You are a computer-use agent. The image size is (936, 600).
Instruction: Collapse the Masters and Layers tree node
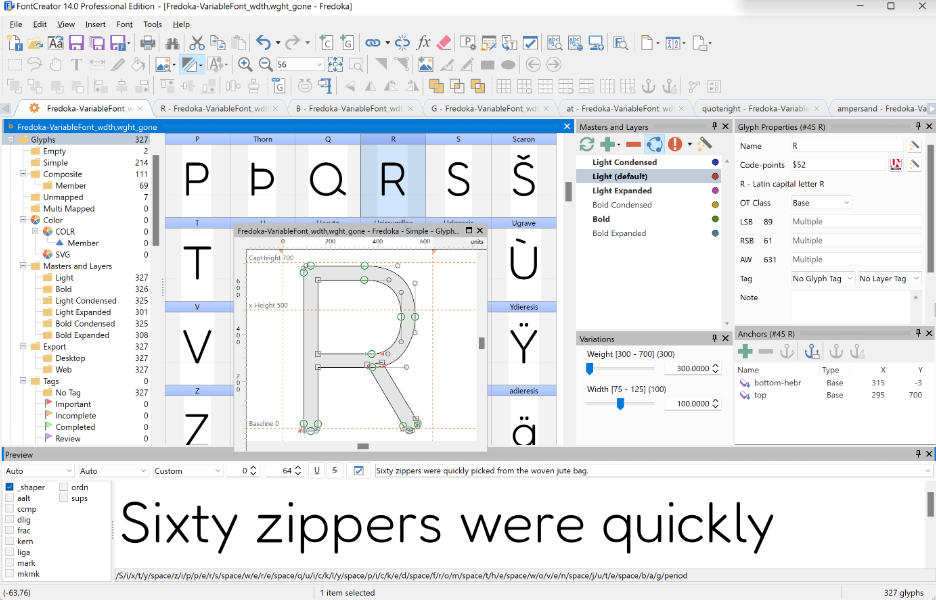pyautogui.click(x=21, y=266)
